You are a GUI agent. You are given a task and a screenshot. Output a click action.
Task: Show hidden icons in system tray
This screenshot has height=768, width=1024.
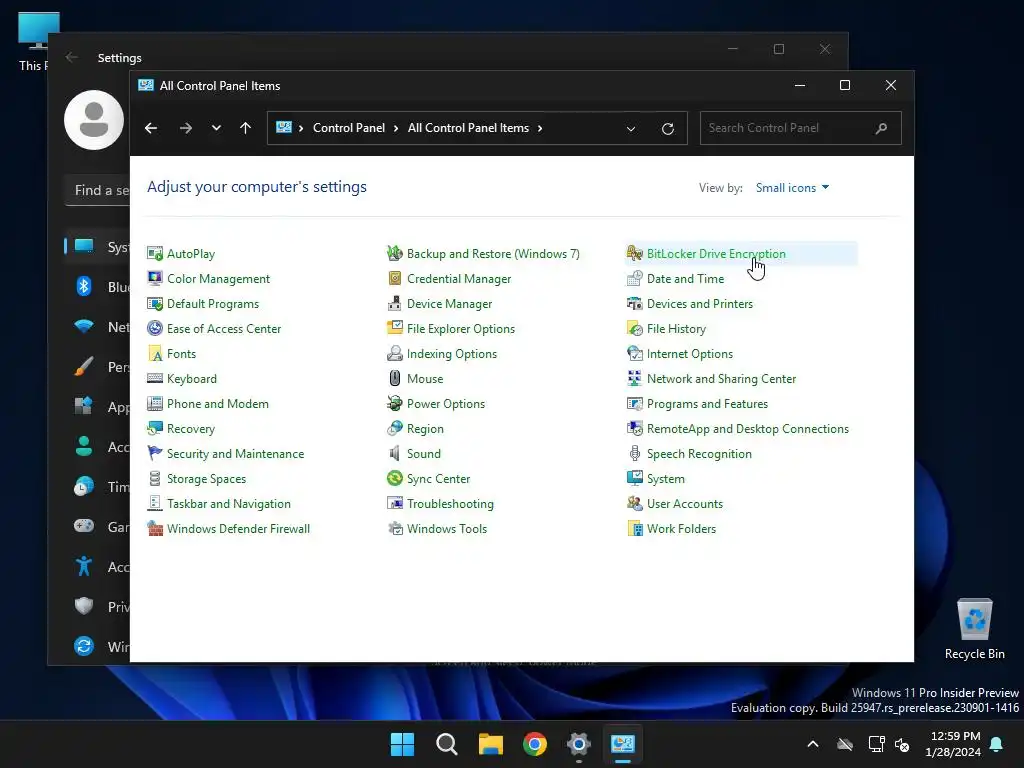(x=813, y=744)
